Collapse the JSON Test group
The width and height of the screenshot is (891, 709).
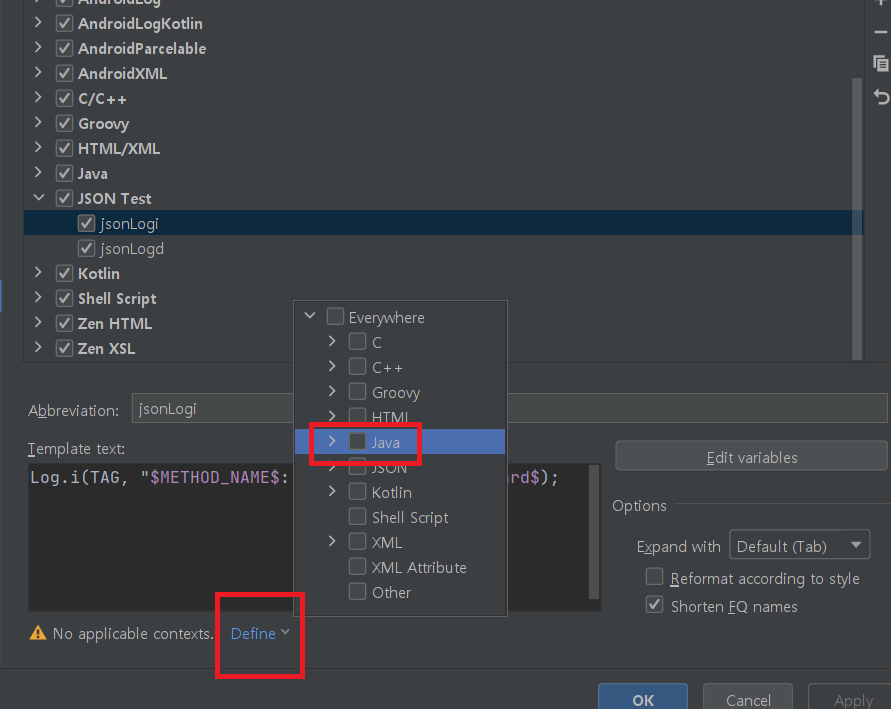point(39,198)
